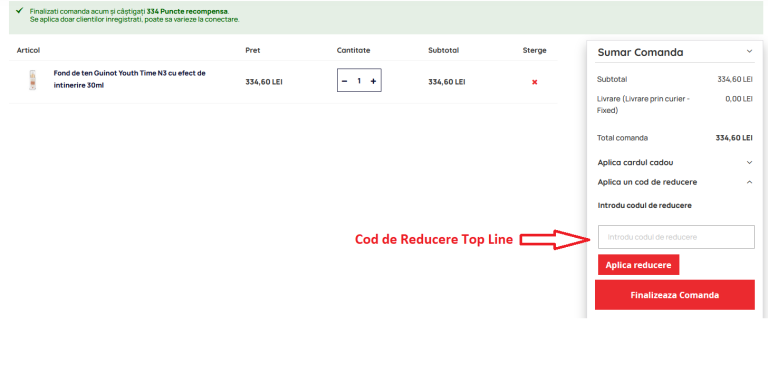Image resolution: width=768 pixels, height=371 pixels.
Task: Click the shipping cost 0,00 LEI
Action: click(x=739, y=99)
